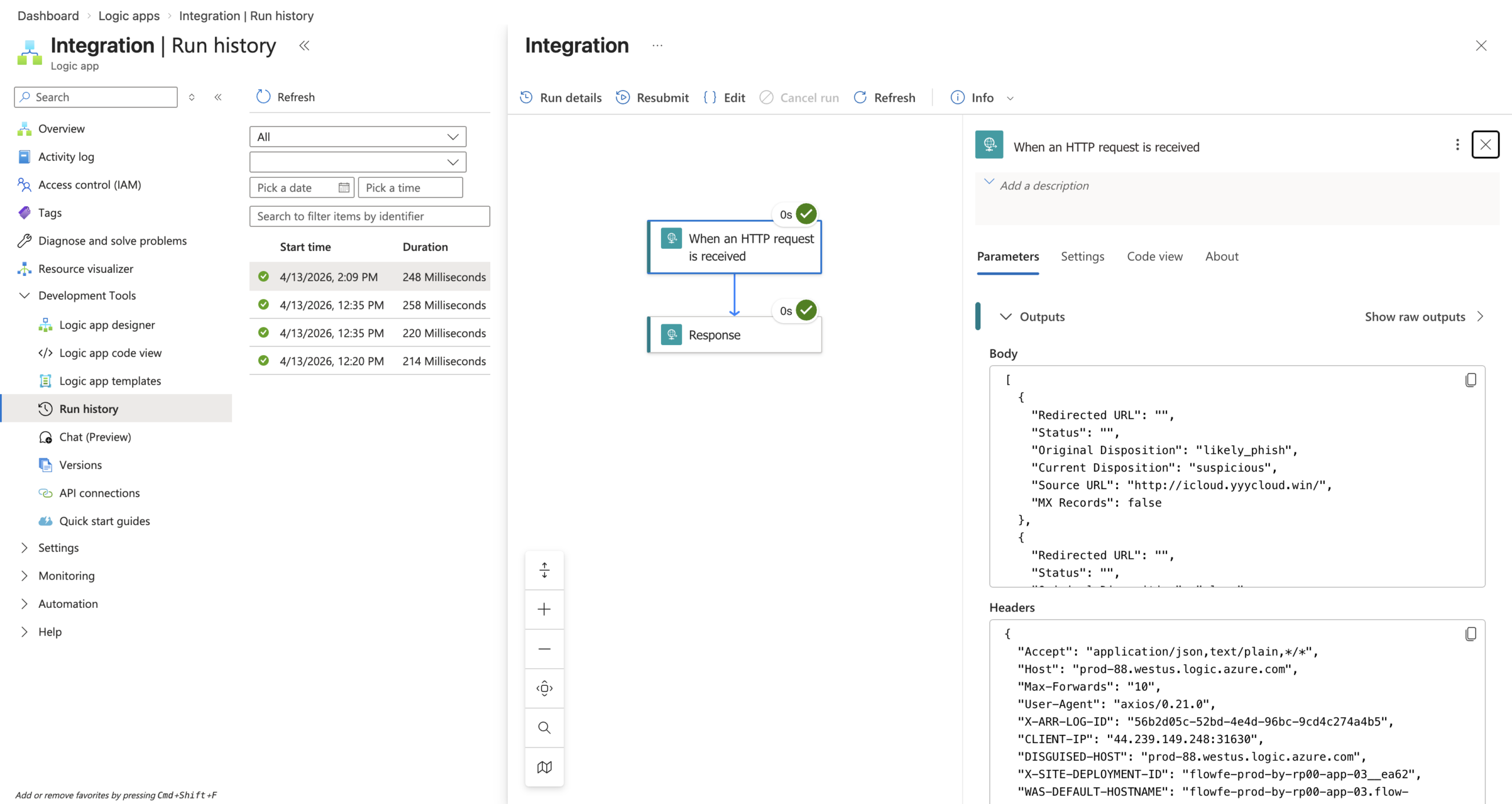Expand the Info dropdown arrow
The width and height of the screenshot is (1512, 804).
[1010, 98]
